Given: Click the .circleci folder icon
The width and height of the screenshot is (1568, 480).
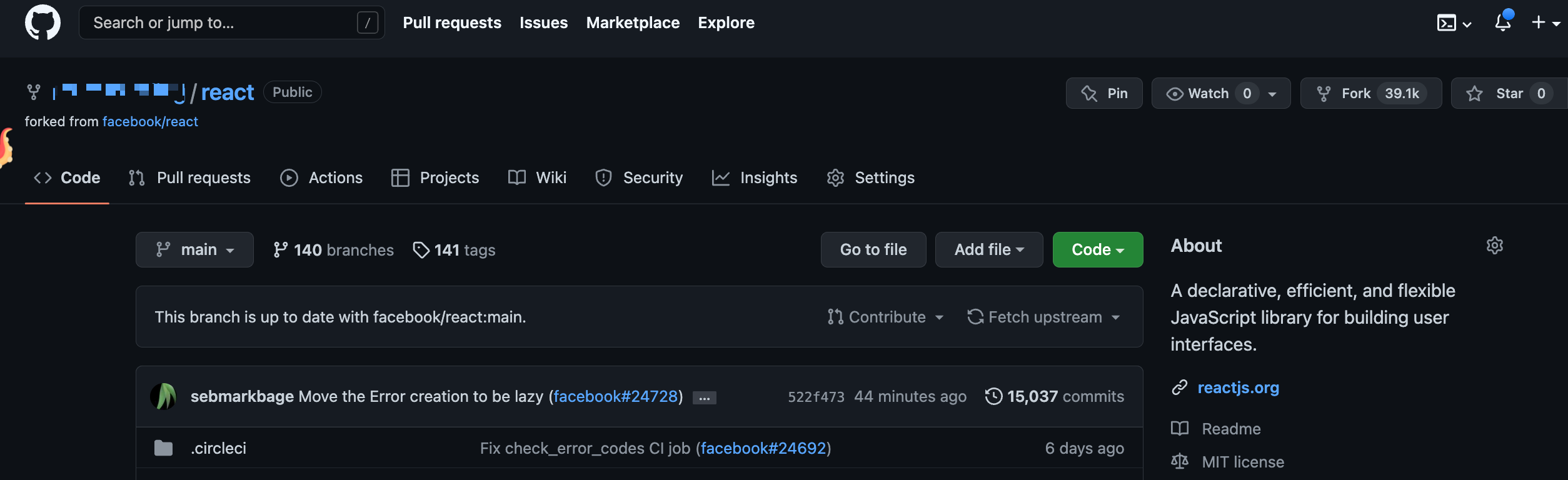Looking at the screenshot, I should click(163, 448).
